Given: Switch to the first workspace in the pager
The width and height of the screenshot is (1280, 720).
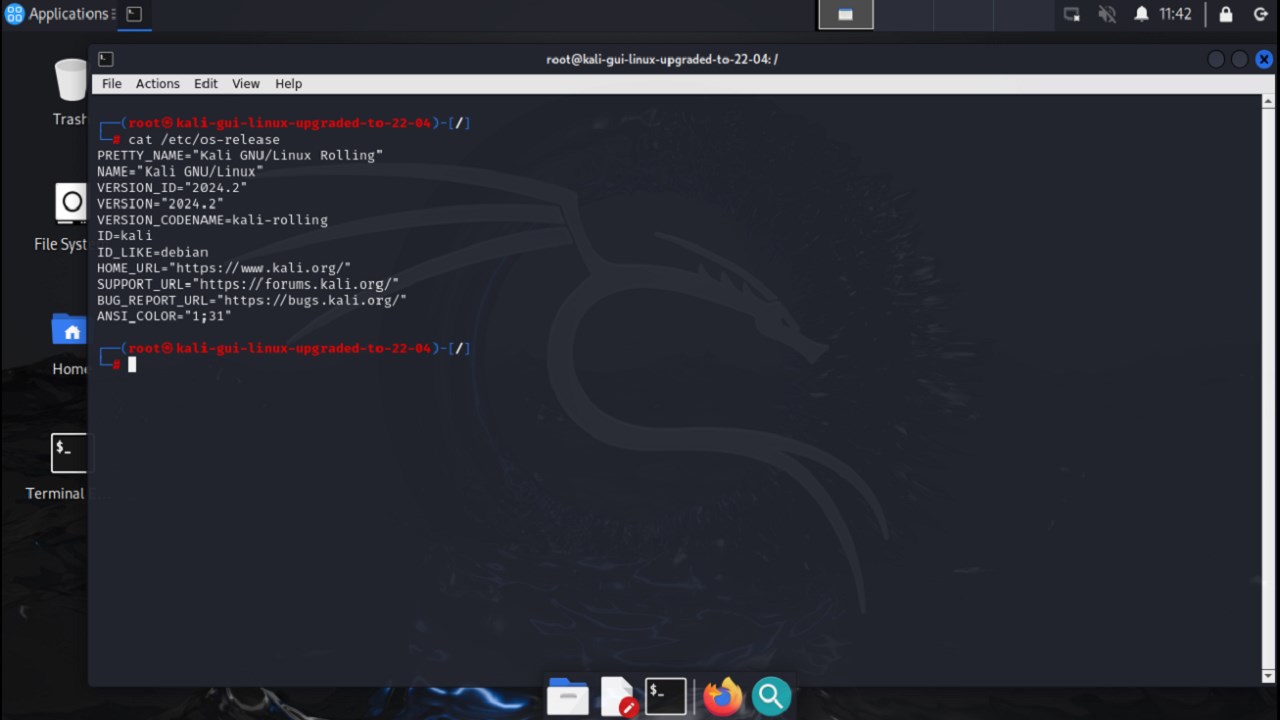Looking at the screenshot, I should coord(846,15).
